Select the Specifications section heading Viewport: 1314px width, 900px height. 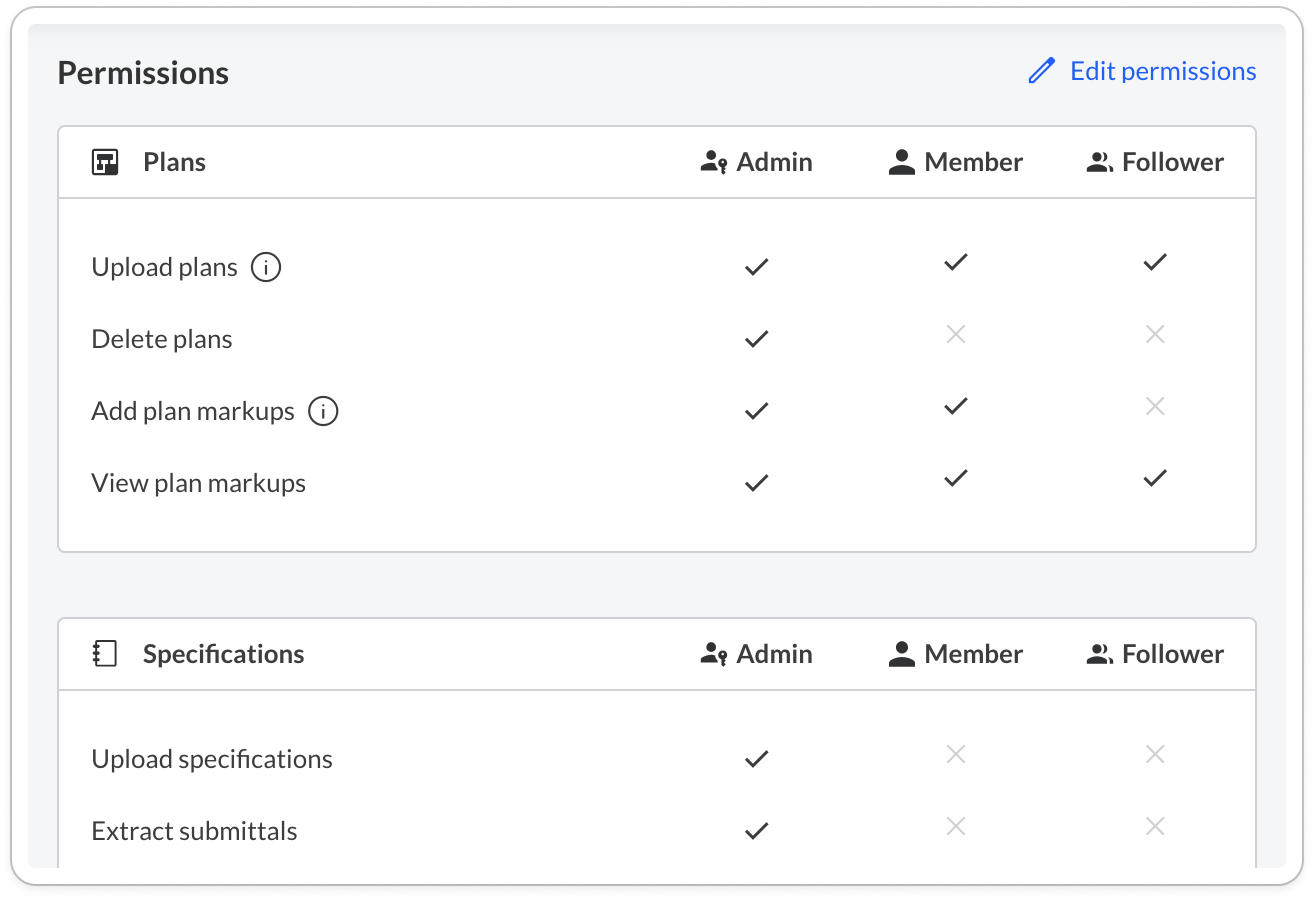click(x=223, y=654)
